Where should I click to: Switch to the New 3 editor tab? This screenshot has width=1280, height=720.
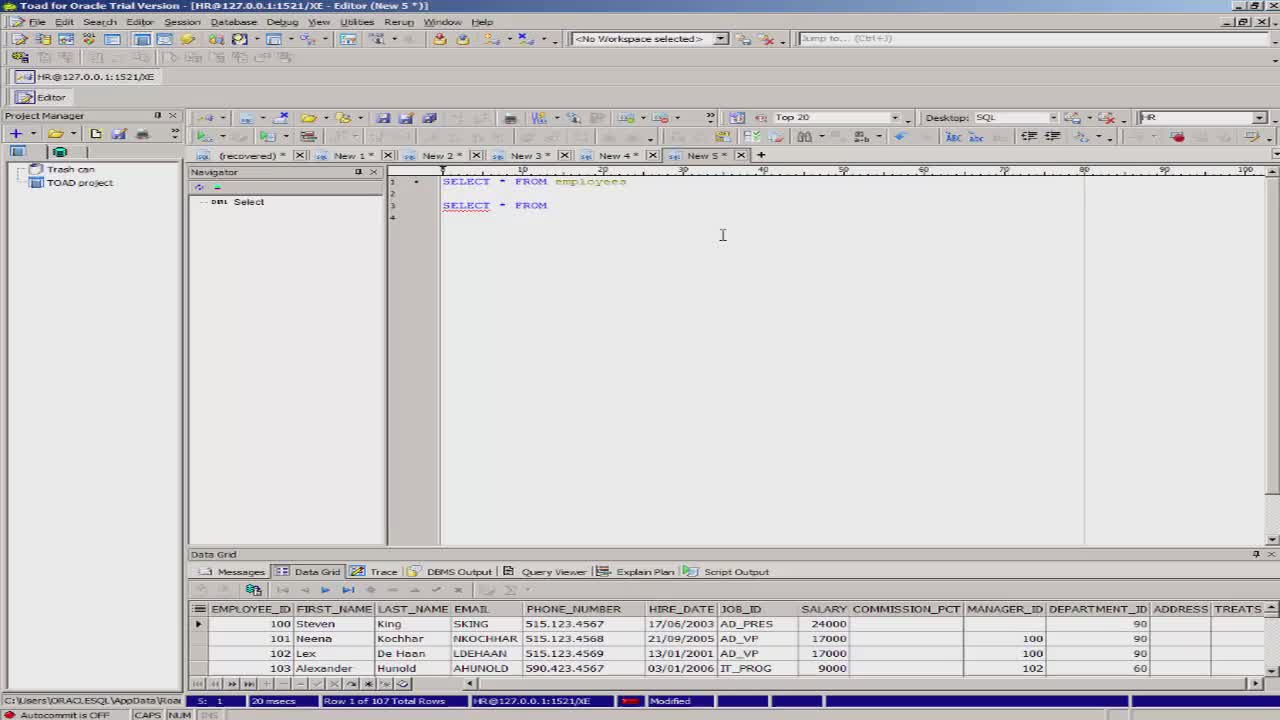pyautogui.click(x=529, y=155)
